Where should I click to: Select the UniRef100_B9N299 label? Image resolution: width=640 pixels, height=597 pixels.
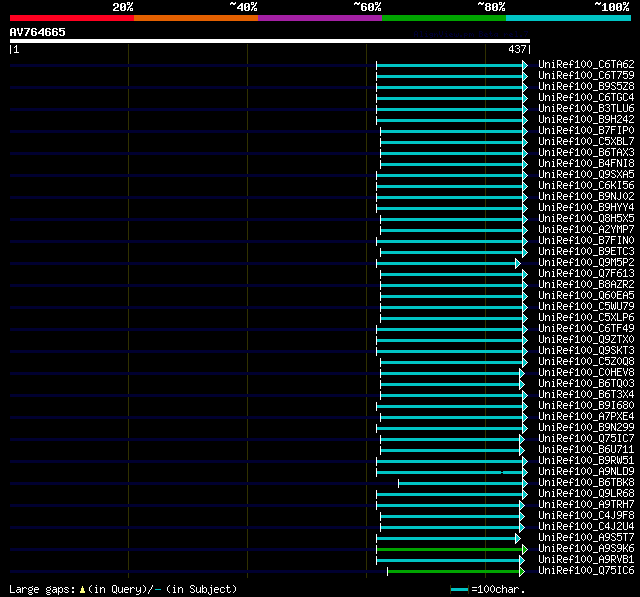coord(586,428)
